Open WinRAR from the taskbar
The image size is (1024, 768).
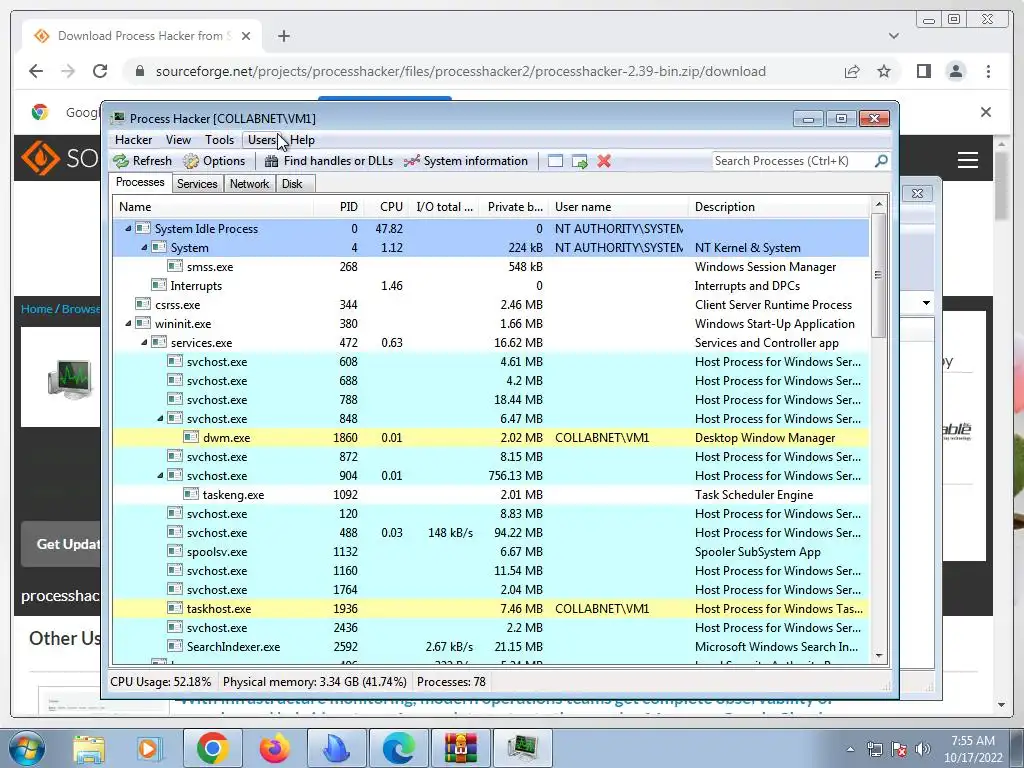460,748
